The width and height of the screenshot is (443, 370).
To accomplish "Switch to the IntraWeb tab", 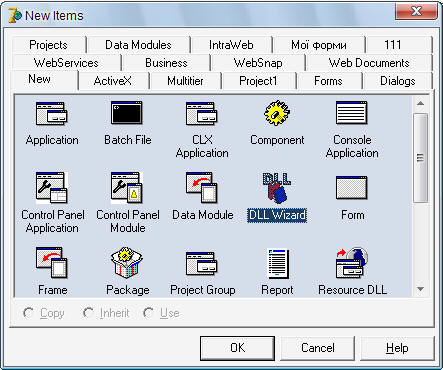I will coord(231,45).
